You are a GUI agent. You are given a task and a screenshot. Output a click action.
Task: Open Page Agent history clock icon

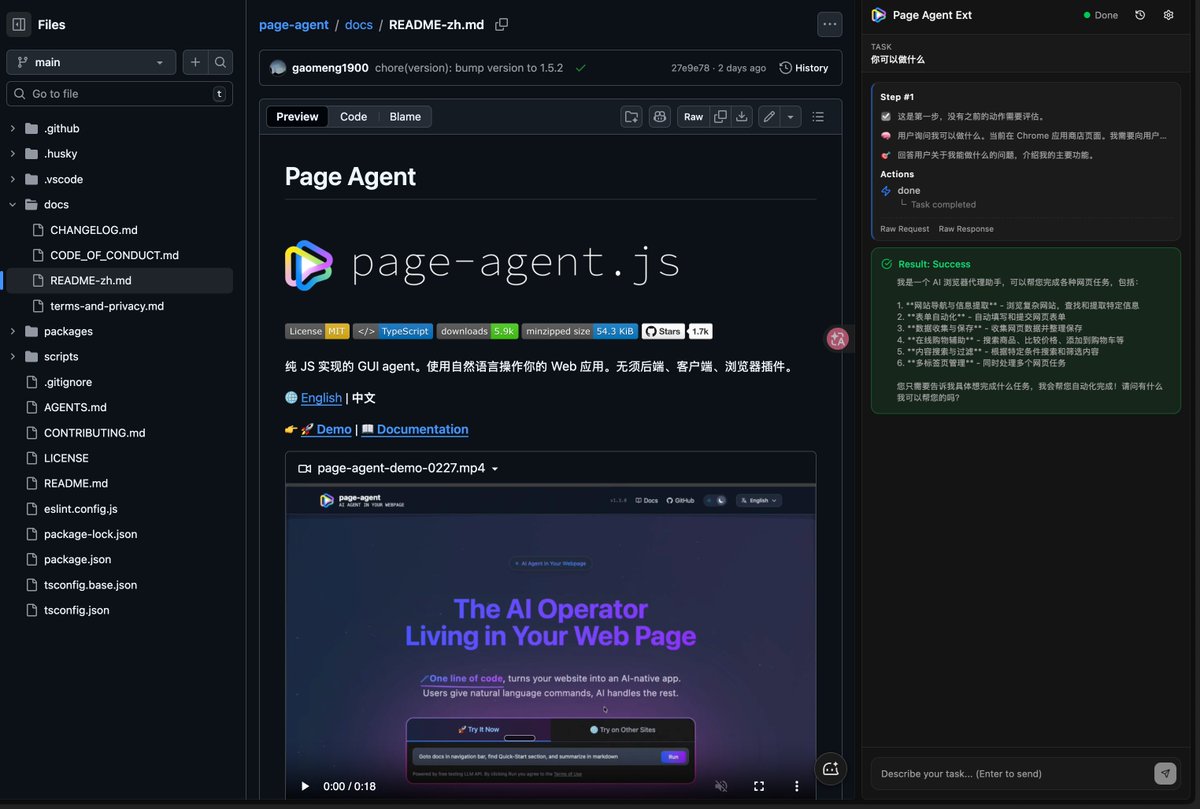[1140, 15]
